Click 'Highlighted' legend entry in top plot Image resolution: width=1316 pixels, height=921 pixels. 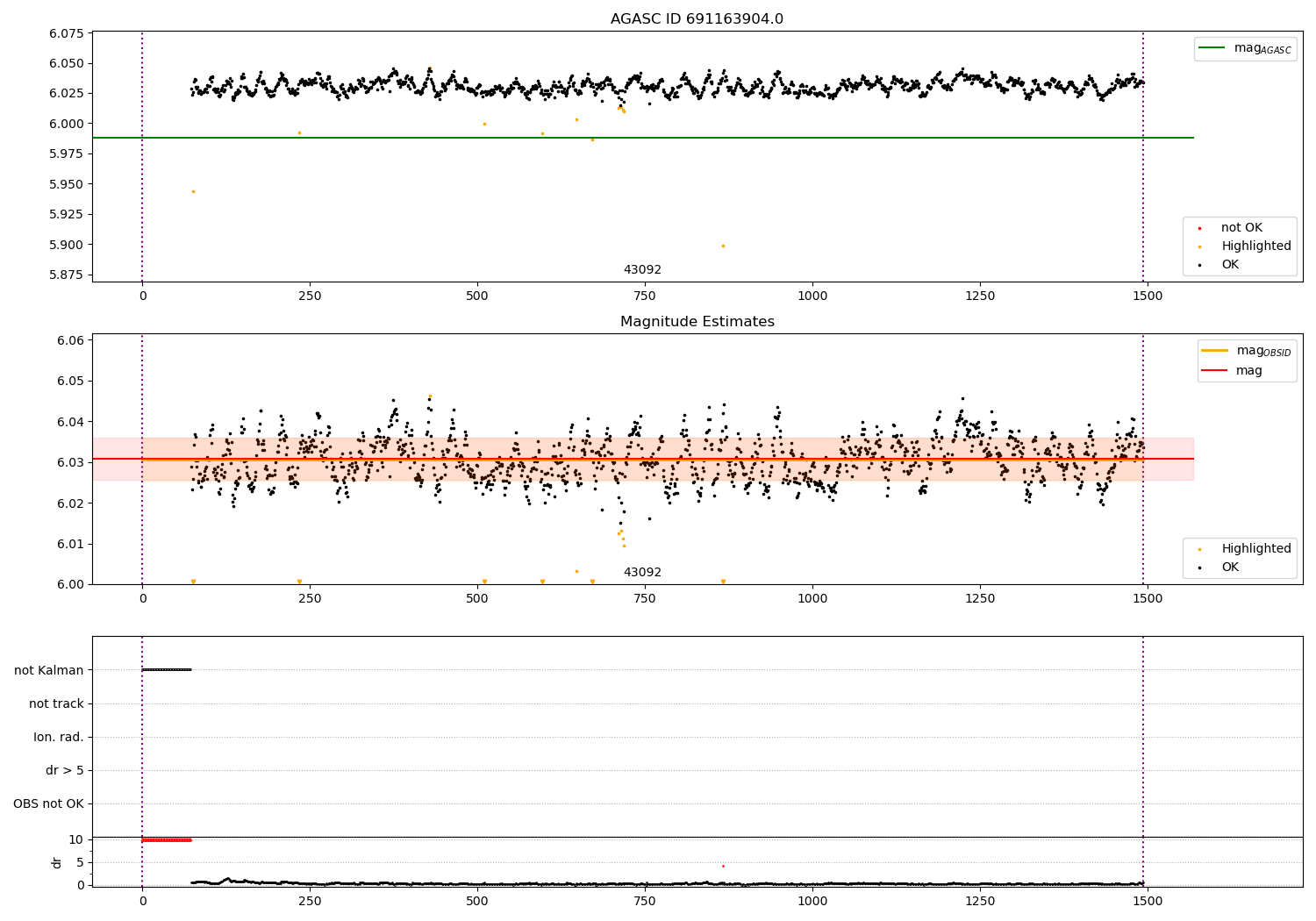click(x=1244, y=246)
